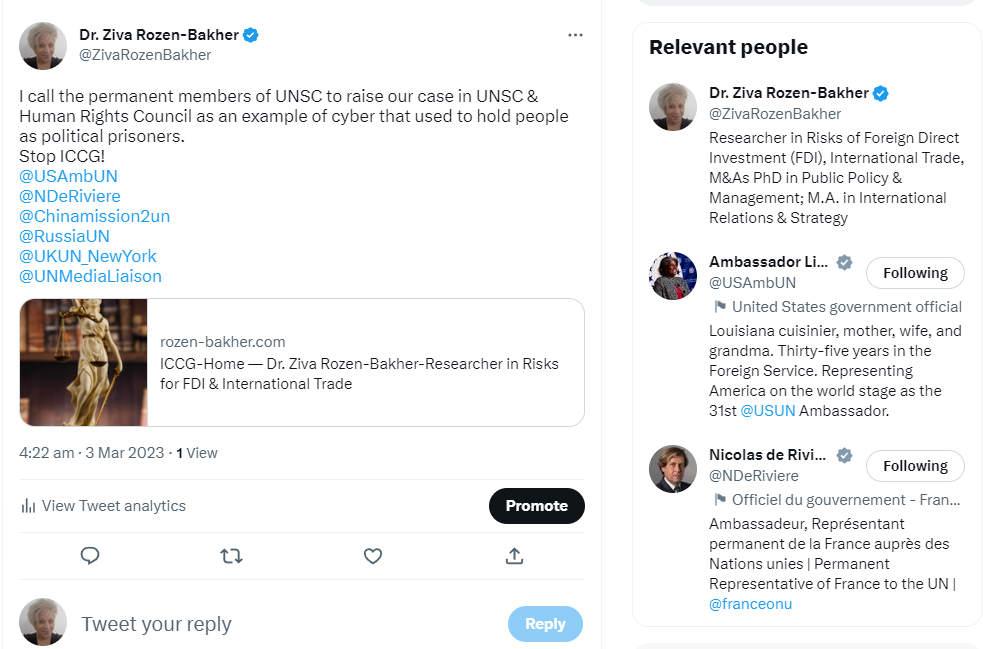Image resolution: width=983 pixels, height=649 pixels.
Task: Click Ambassador Li's grey verified badge
Action: 844,262
